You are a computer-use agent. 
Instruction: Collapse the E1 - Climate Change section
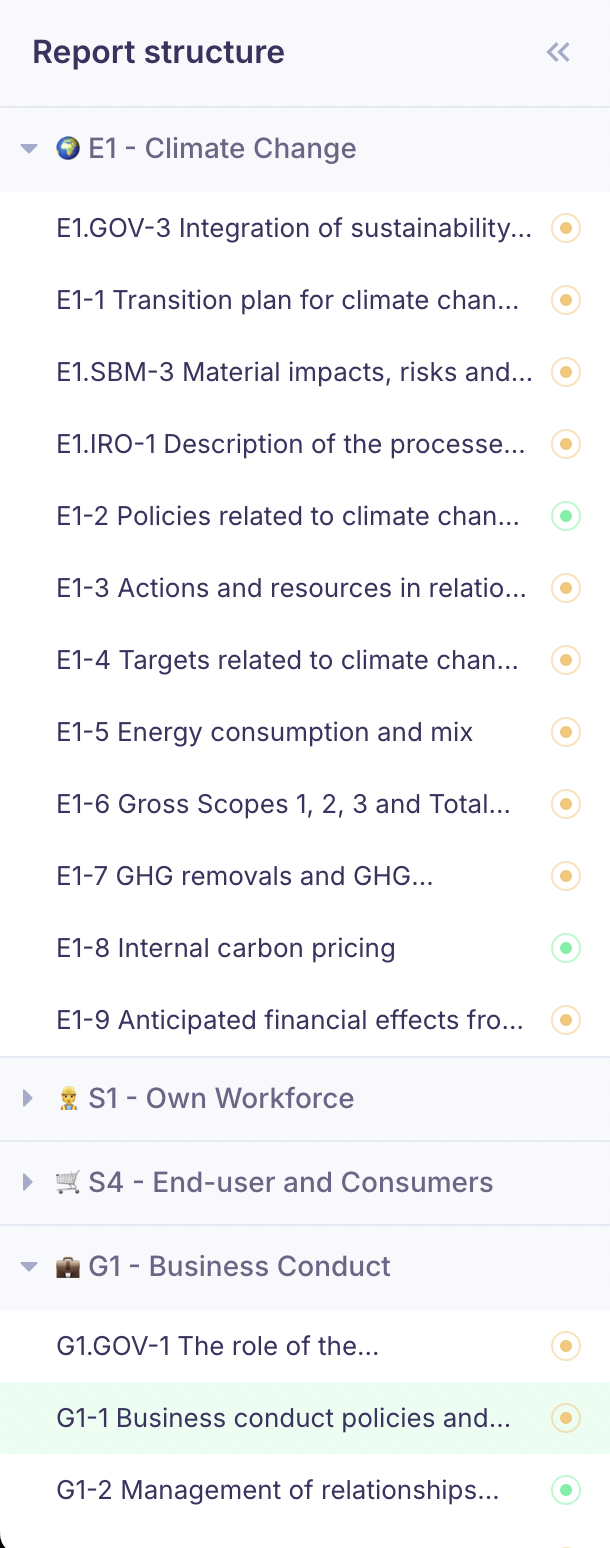click(x=29, y=149)
